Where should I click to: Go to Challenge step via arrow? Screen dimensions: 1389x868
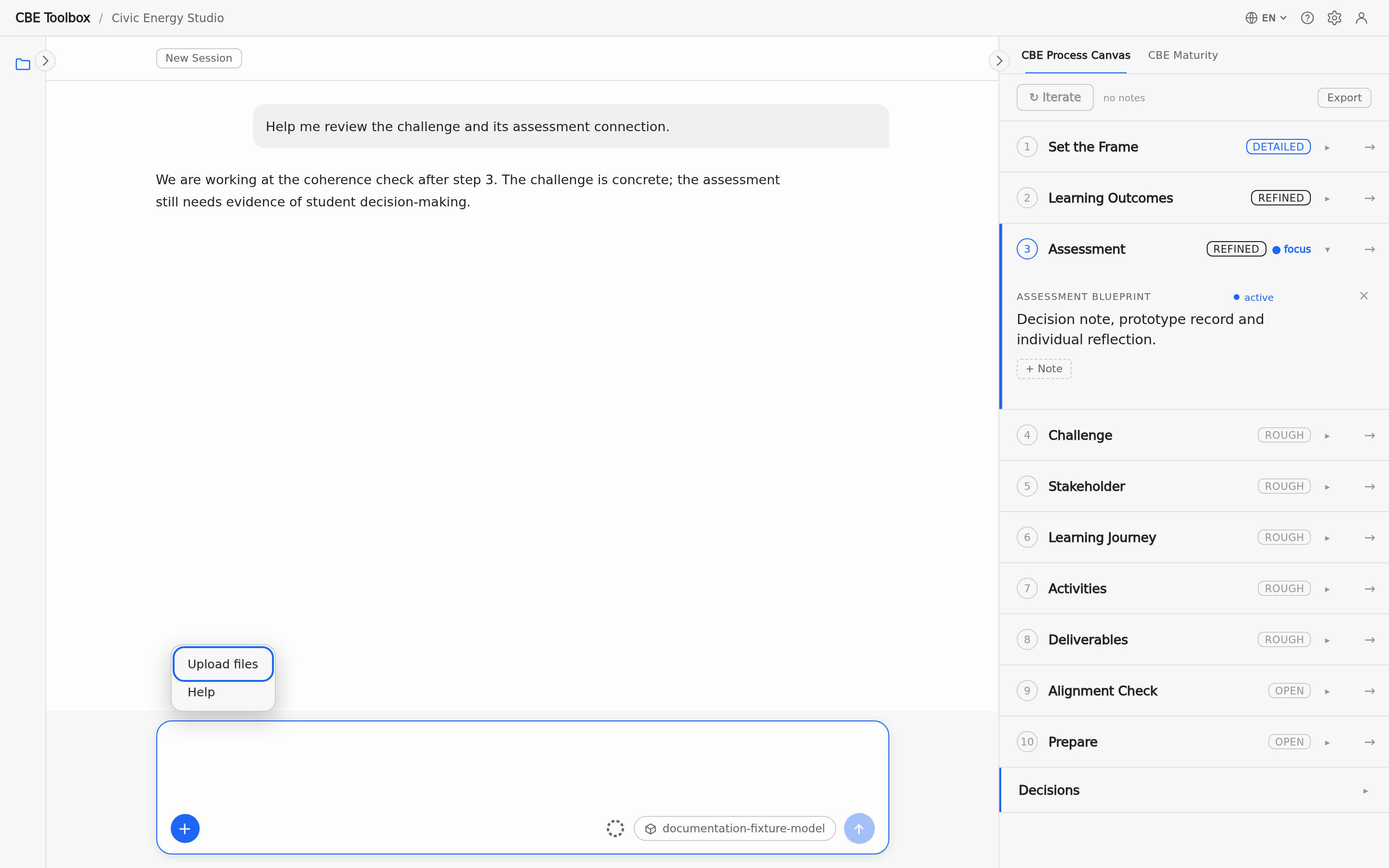[1370, 436]
